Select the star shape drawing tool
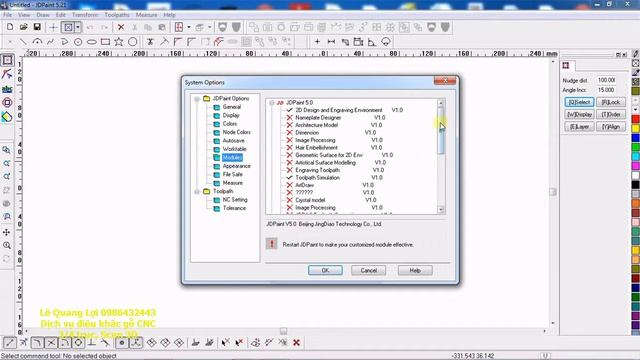 119,42
